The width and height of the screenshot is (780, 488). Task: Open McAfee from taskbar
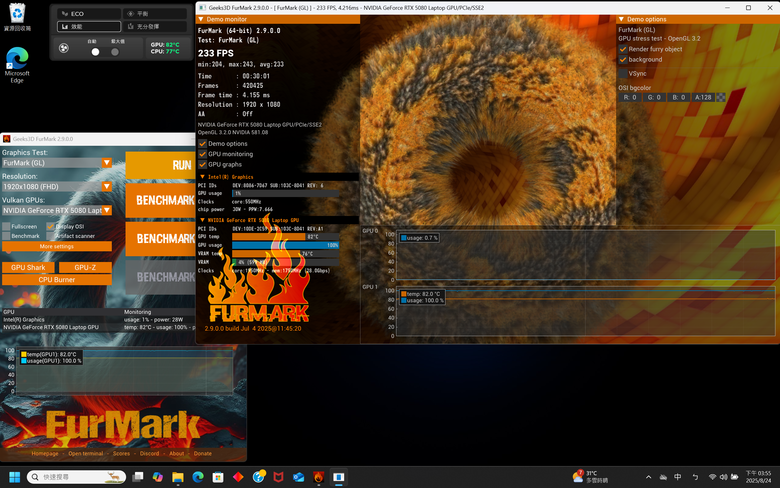click(x=279, y=477)
